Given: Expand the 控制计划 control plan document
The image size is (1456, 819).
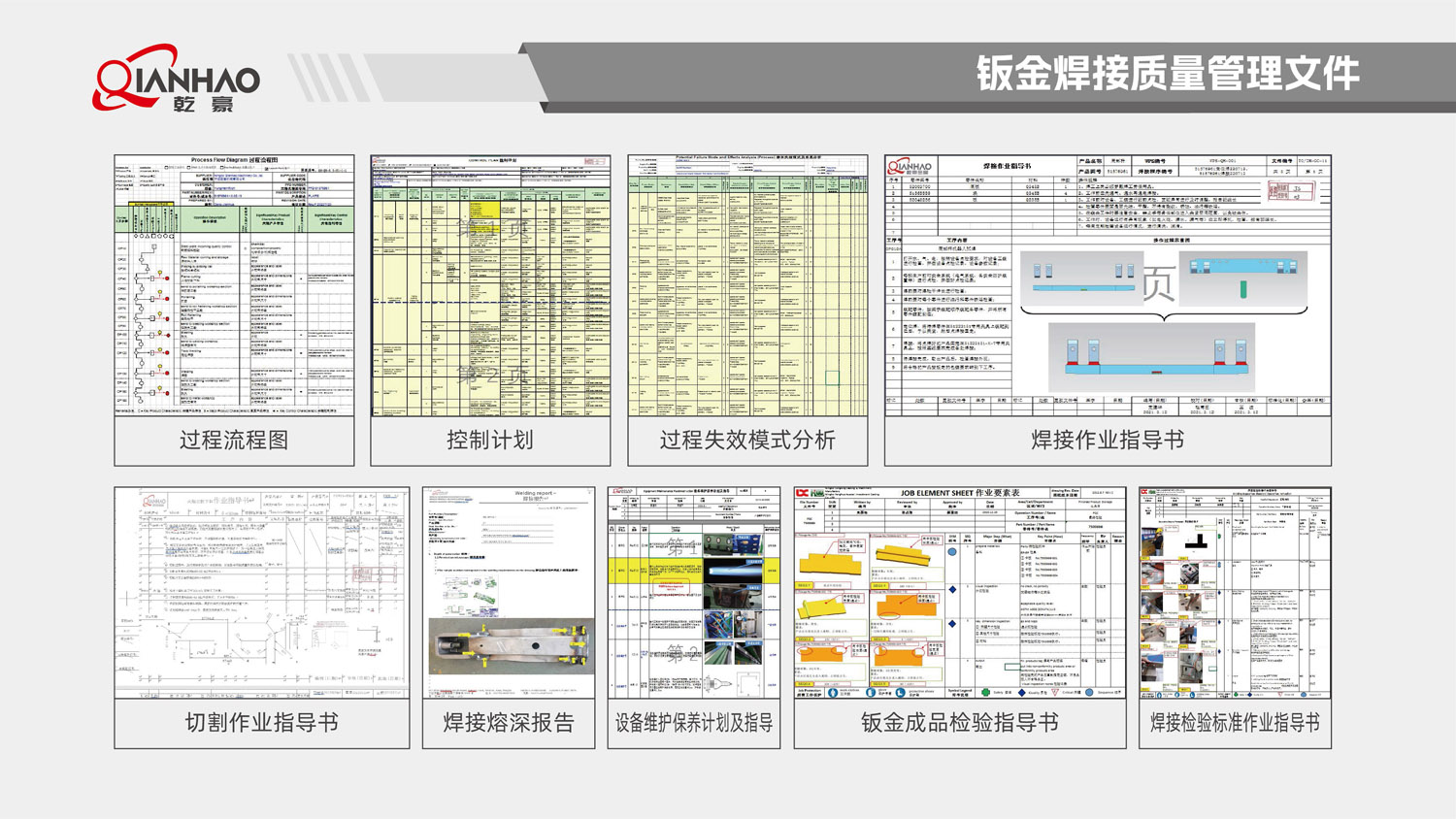Looking at the screenshot, I should (492, 286).
